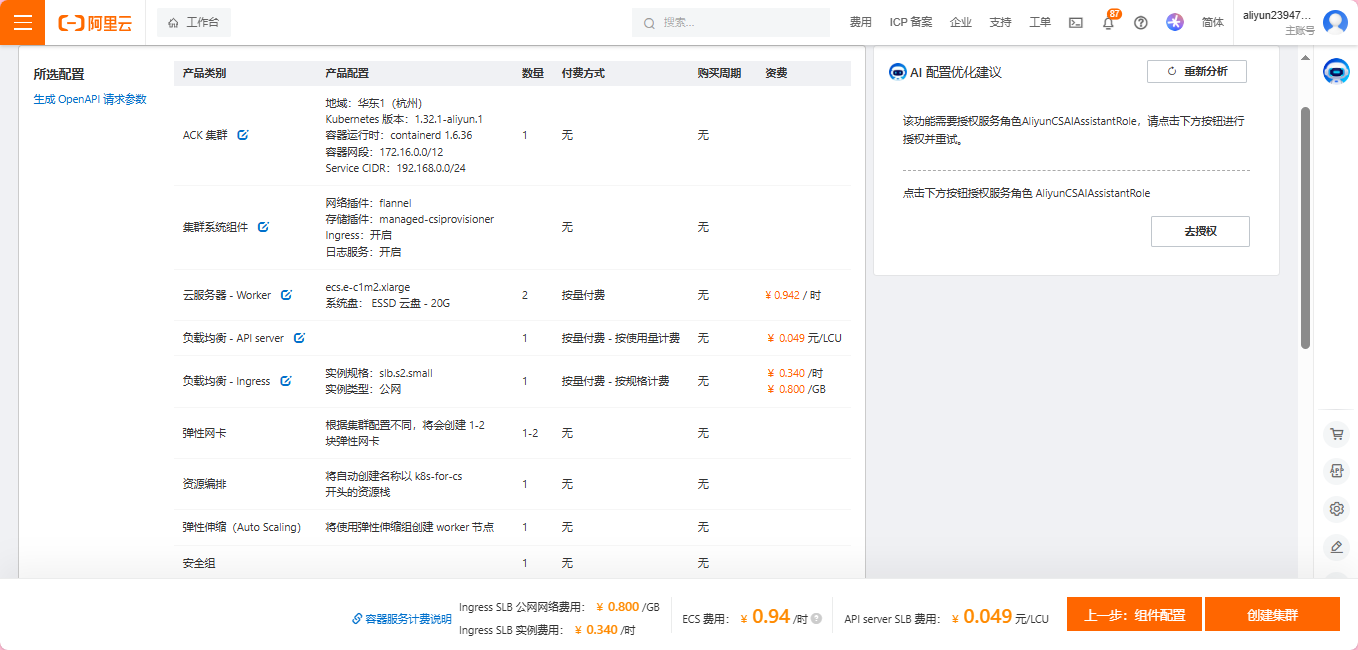The width and height of the screenshot is (1358, 650).
Task: Click the 安全组 row label
Action: click(x=199, y=563)
